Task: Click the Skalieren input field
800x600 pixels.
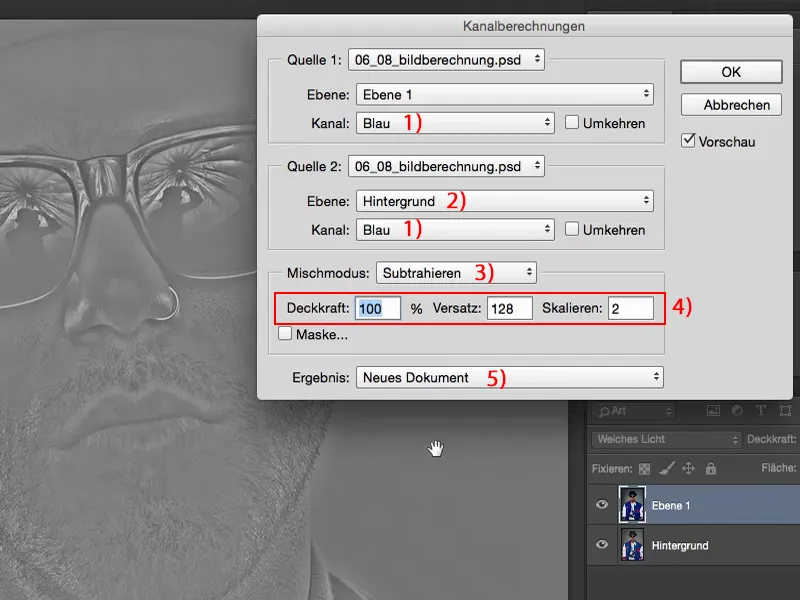Action: (x=631, y=309)
